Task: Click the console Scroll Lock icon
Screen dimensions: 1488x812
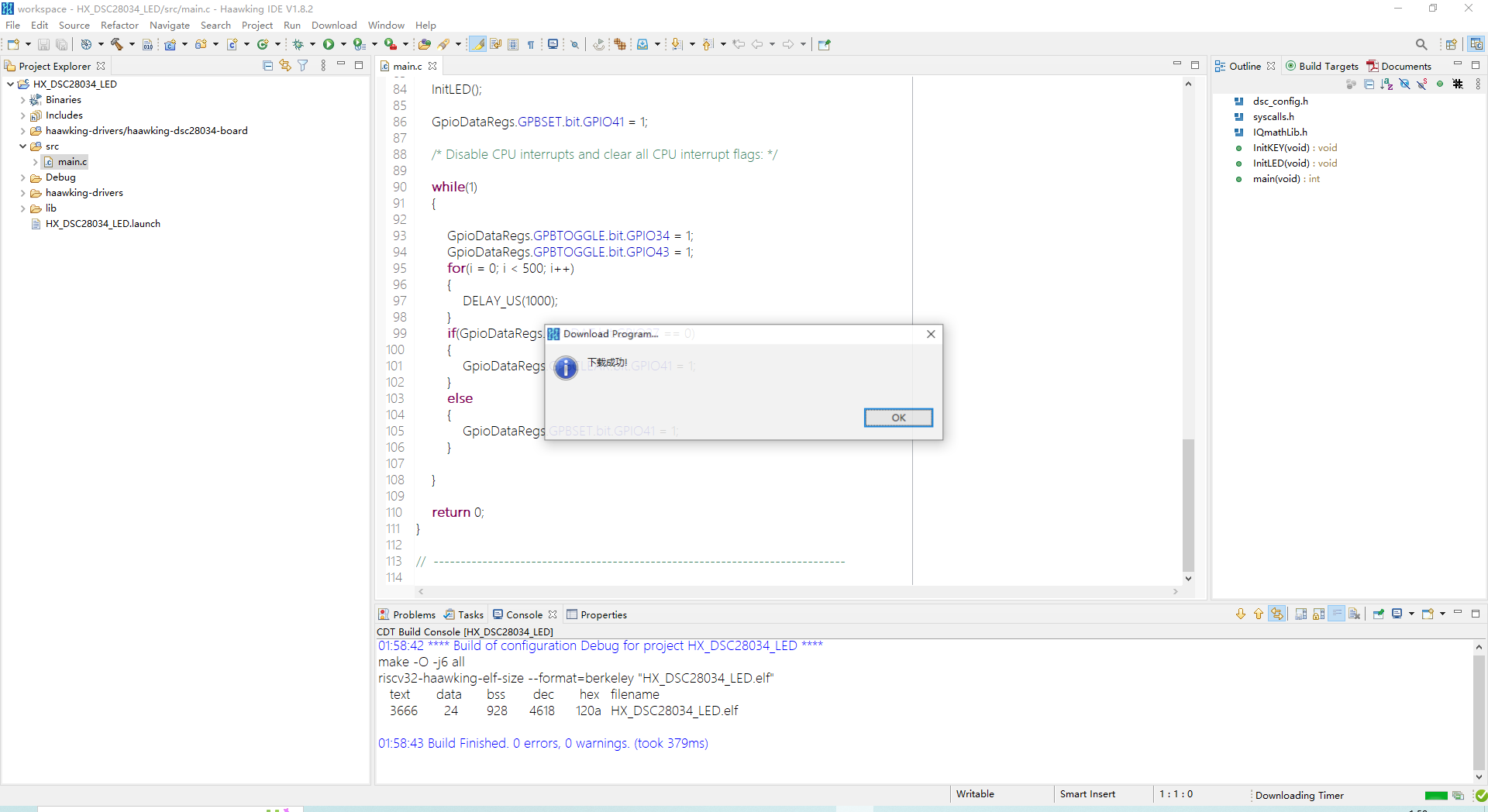Action: pyautogui.click(x=1318, y=614)
